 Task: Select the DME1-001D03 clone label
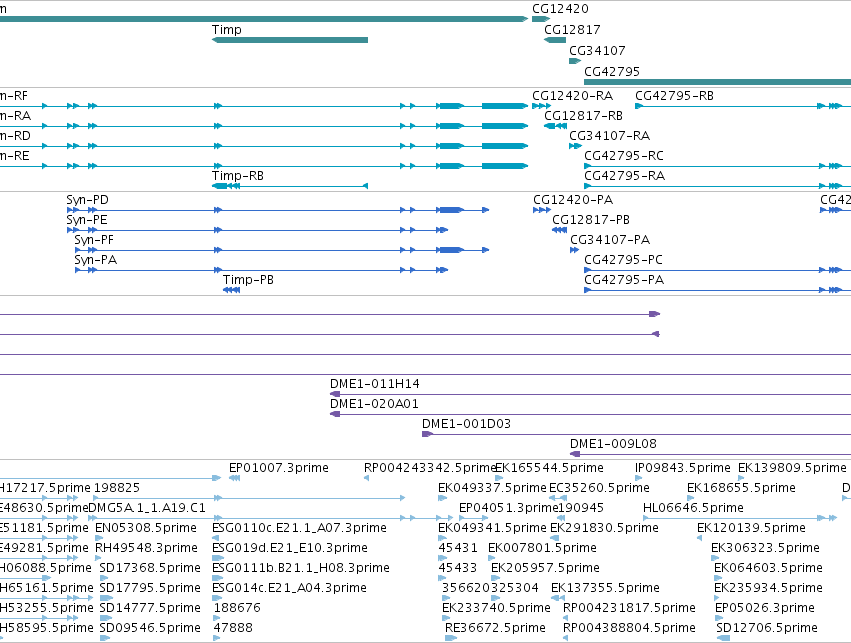(x=467, y=424)
